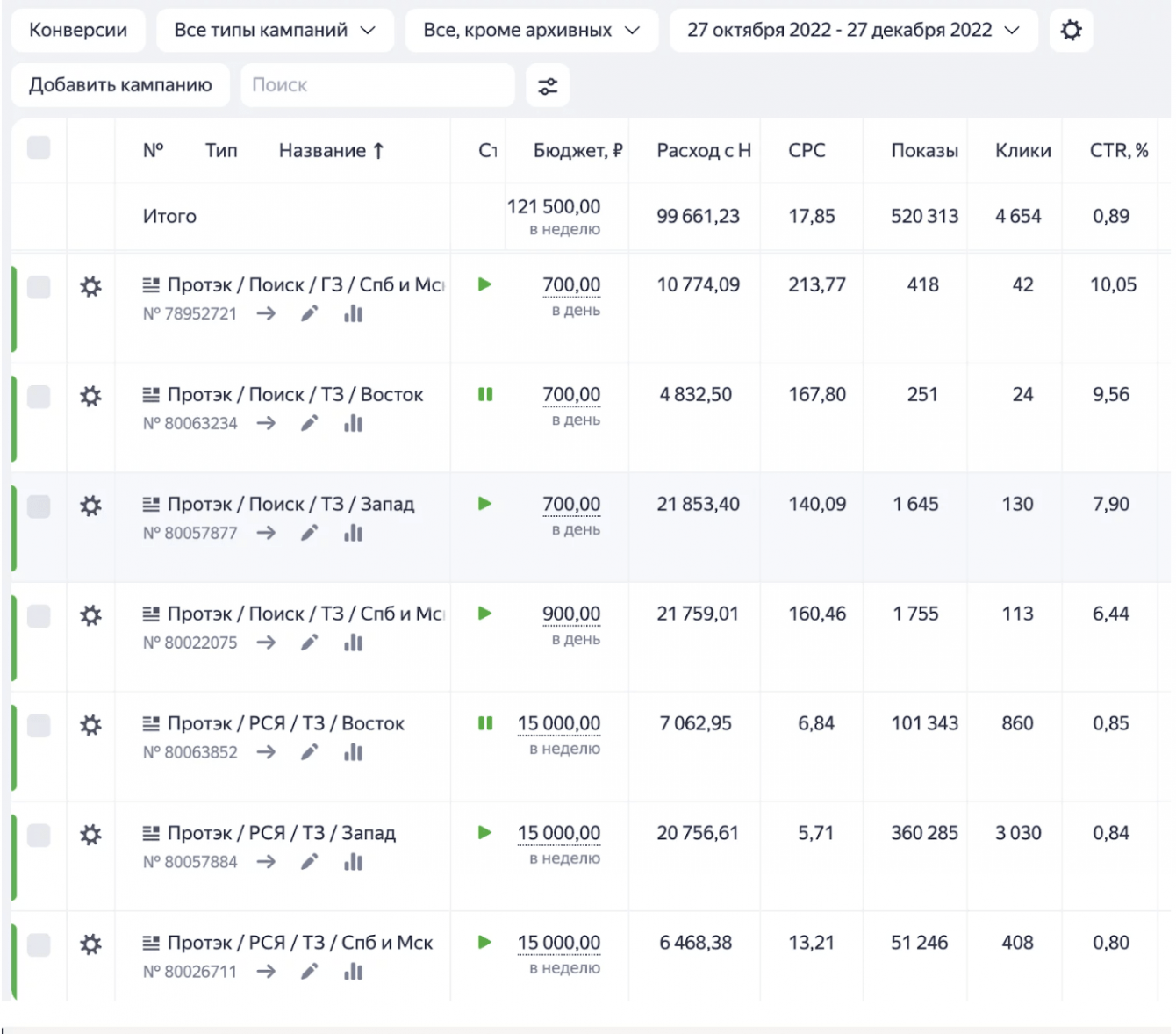Click the 'Добавить кампанию' button
Image resolution: width=1176 pixels, height=1034 pixels.
pyautogui.click(x=120, y=85)
